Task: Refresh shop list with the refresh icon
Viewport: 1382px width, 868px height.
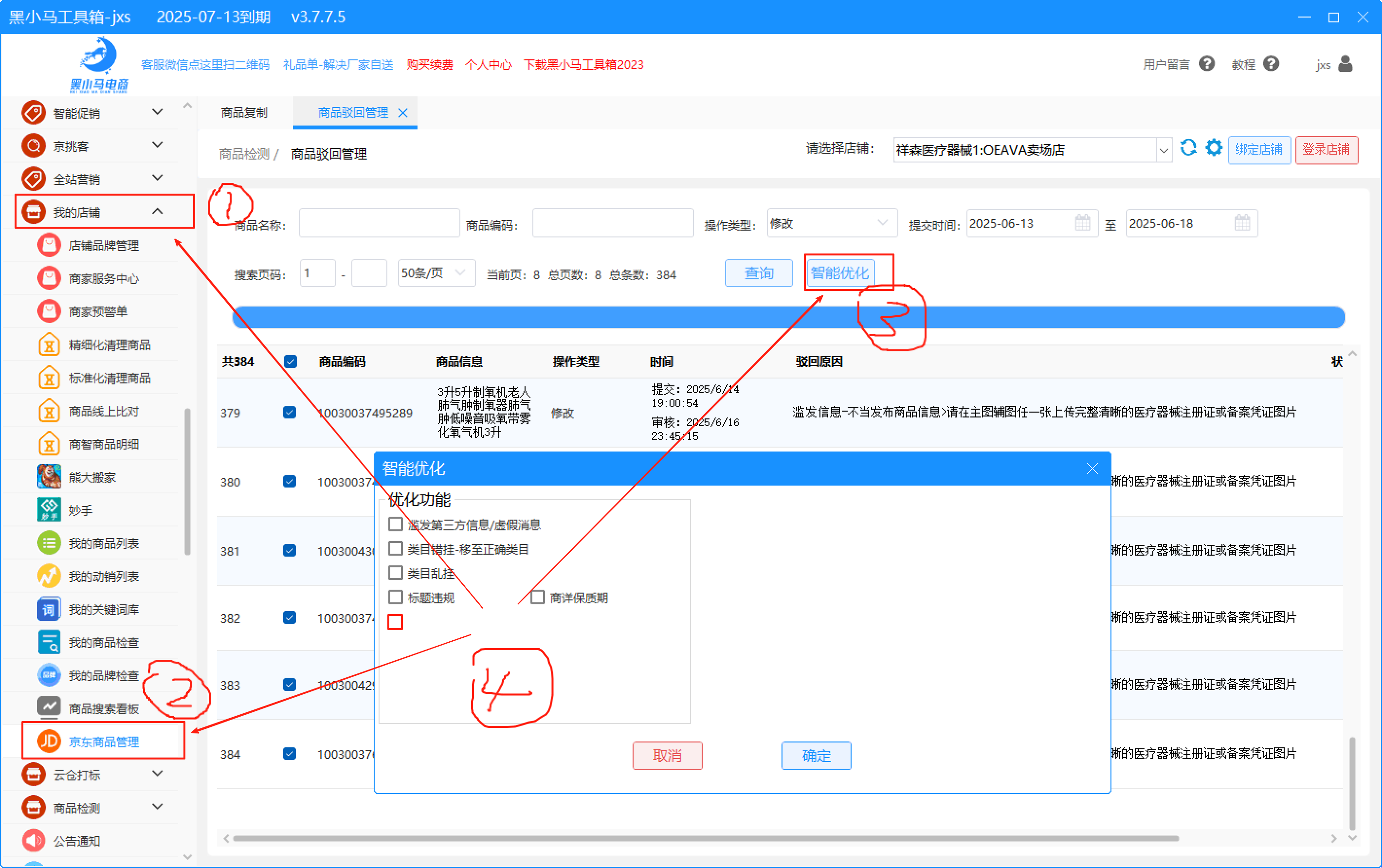Action: pyautogui.click(x=1189, y=148)
